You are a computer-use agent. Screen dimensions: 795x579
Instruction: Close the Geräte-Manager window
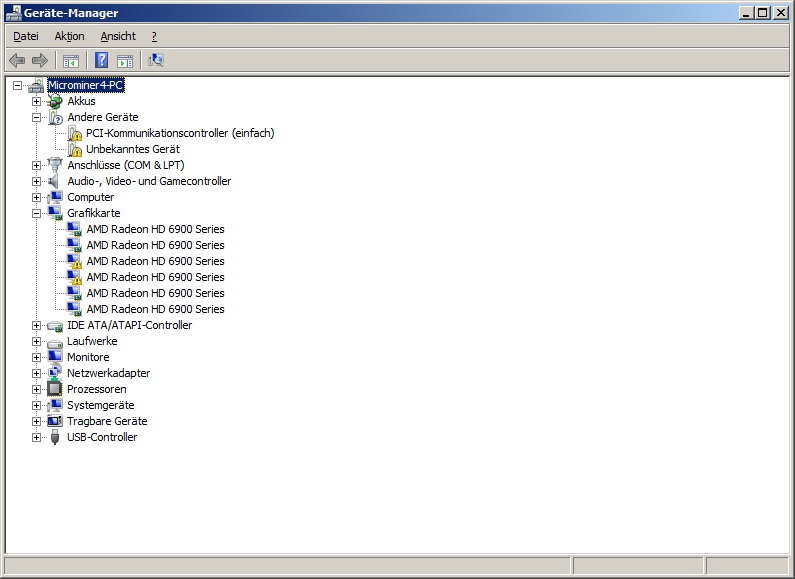pyautogui.click(x=781, y=13)
